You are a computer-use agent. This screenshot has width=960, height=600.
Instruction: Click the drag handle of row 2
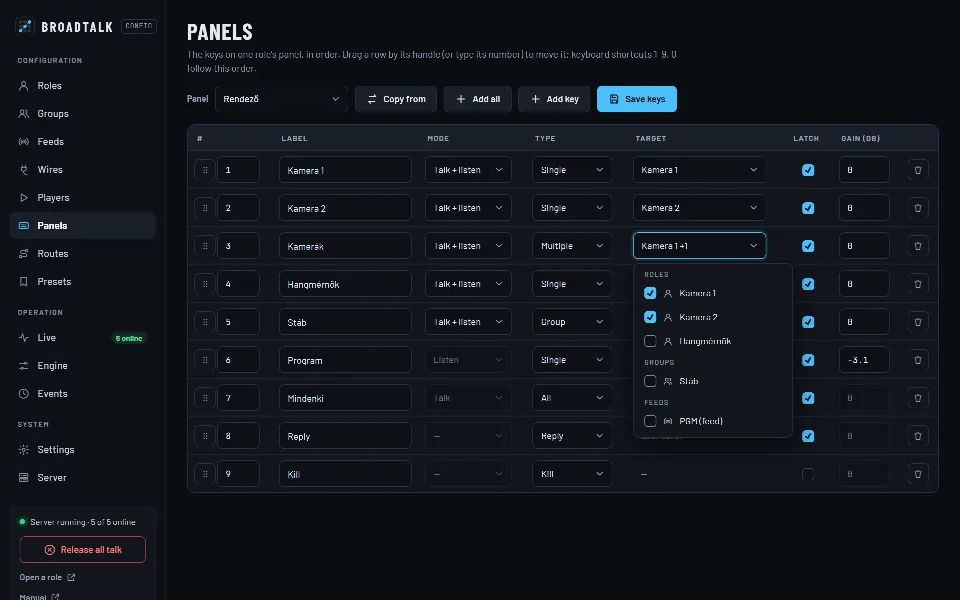205,208
